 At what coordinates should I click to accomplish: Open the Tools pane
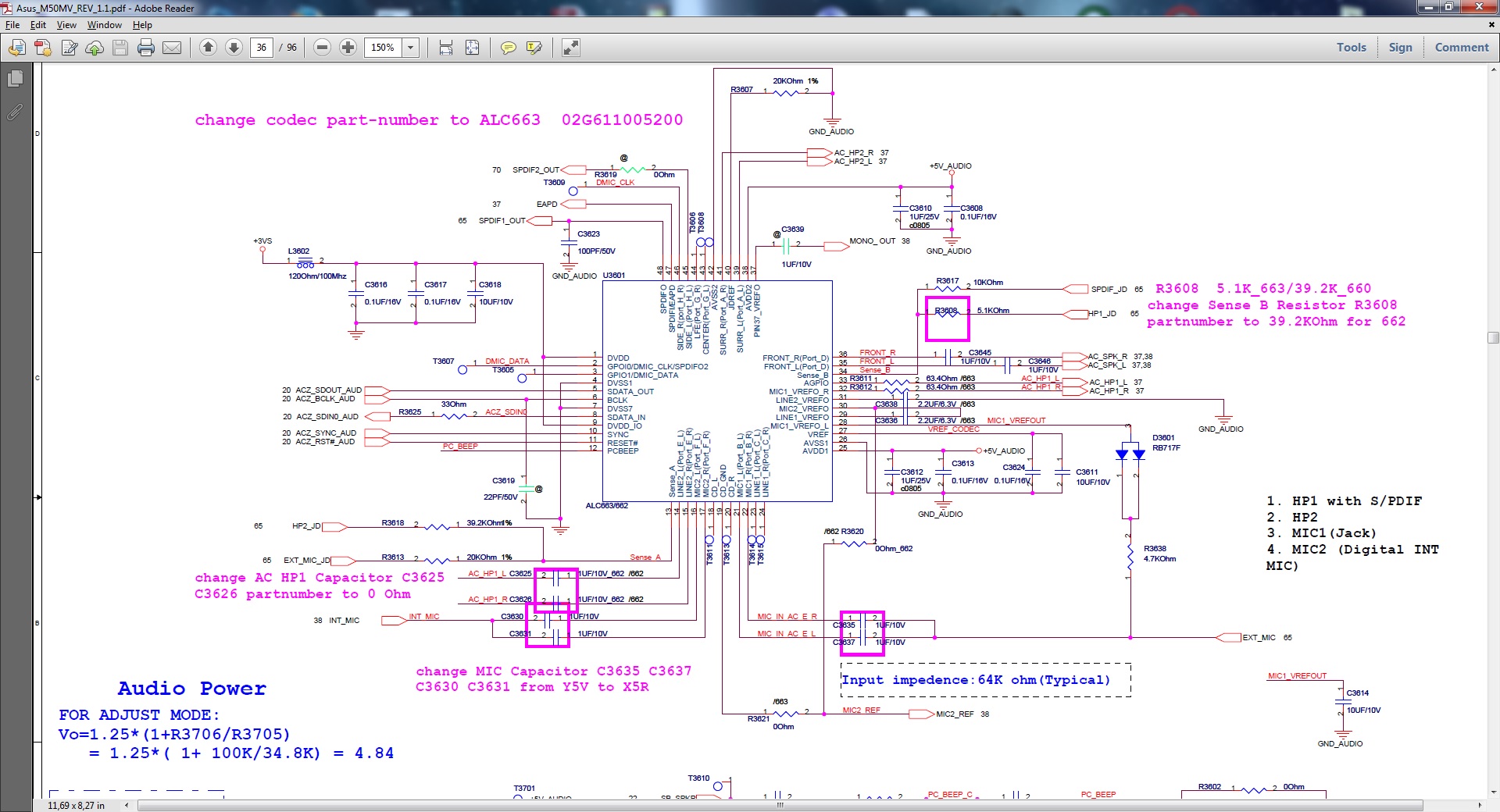tap(1352, 48)
